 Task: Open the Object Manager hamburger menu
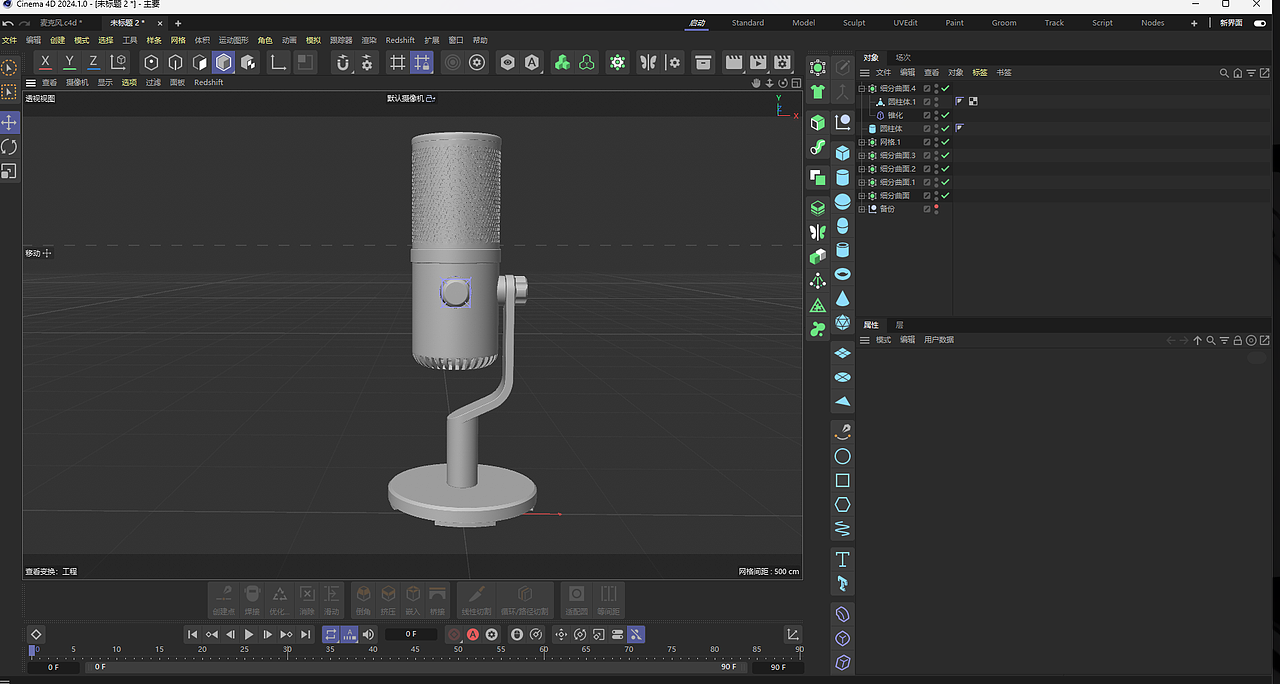(865, 73)
